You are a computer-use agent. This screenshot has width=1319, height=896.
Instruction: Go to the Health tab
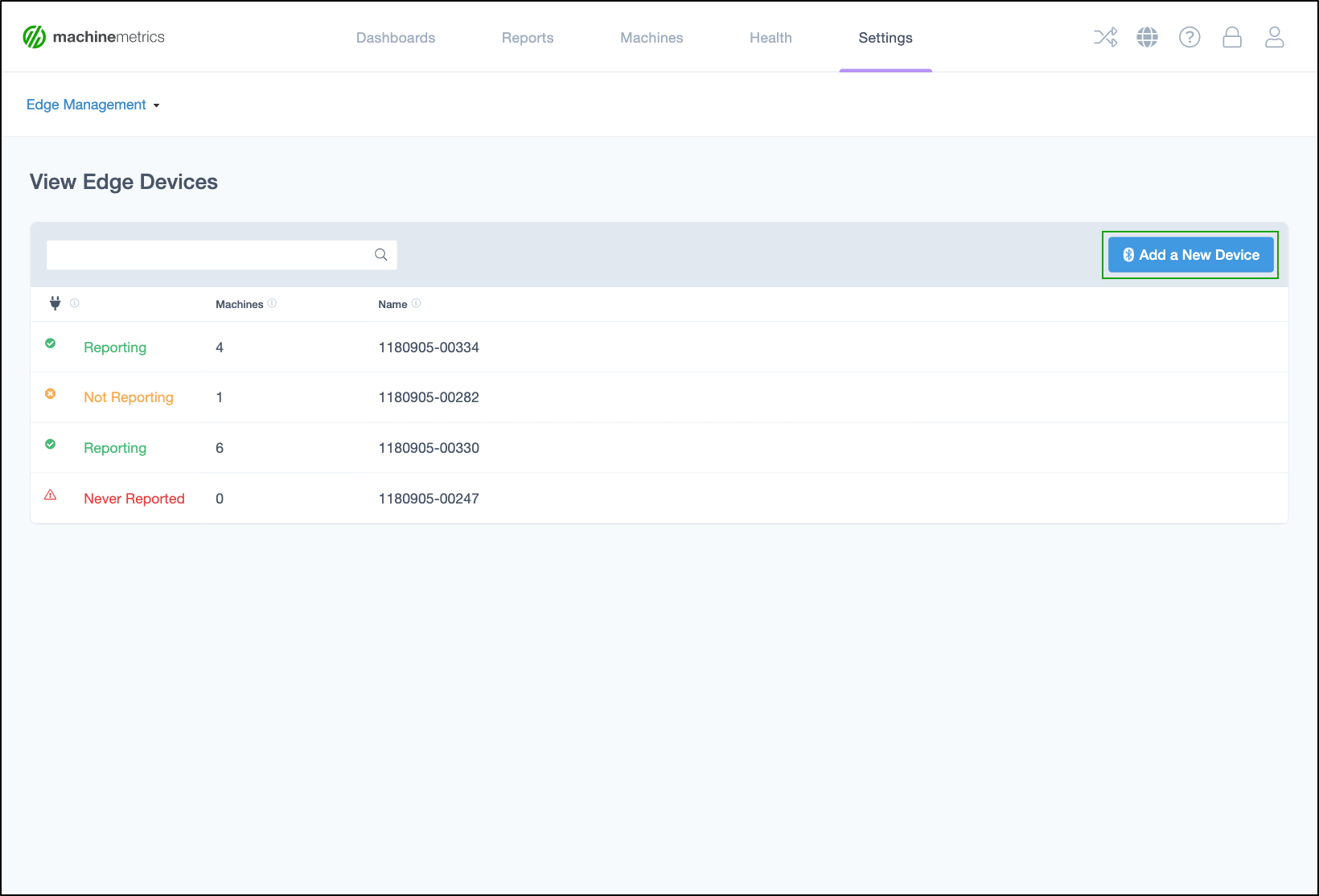click(x=770, y=38)
